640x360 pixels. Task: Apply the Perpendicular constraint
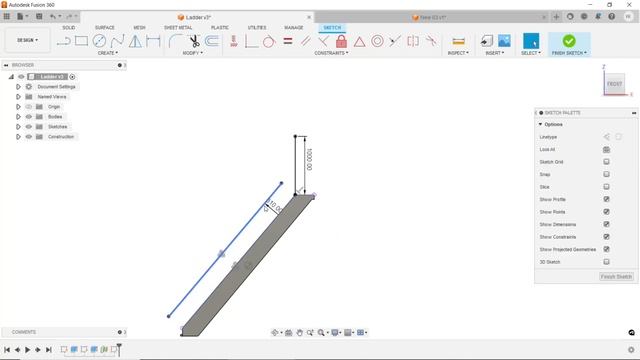tap(323, 41)
